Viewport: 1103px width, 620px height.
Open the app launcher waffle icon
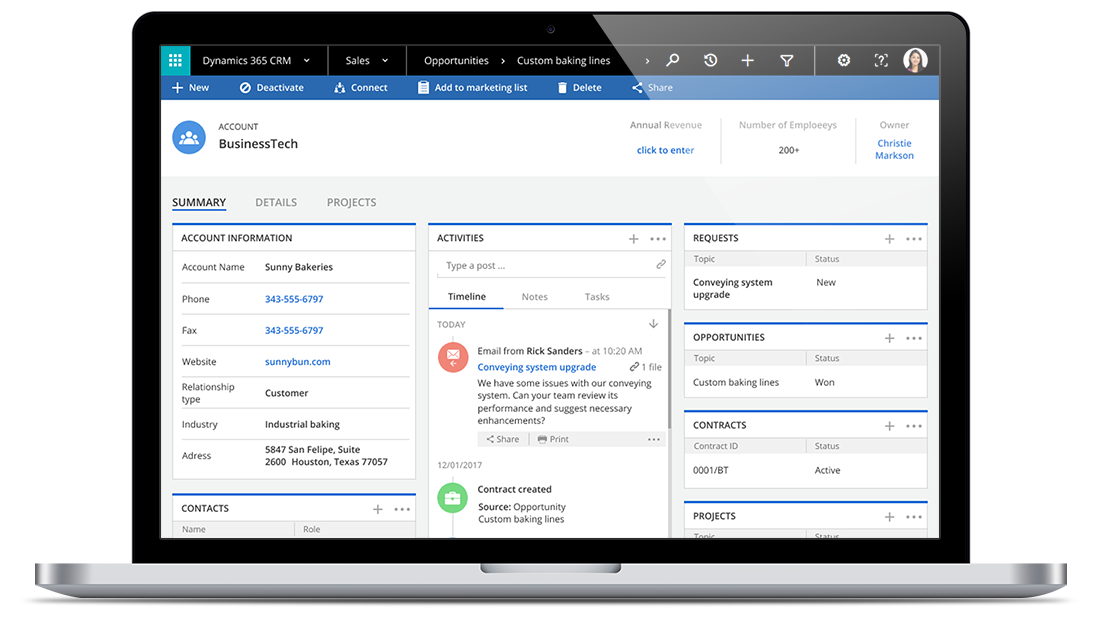click(175, 60)
